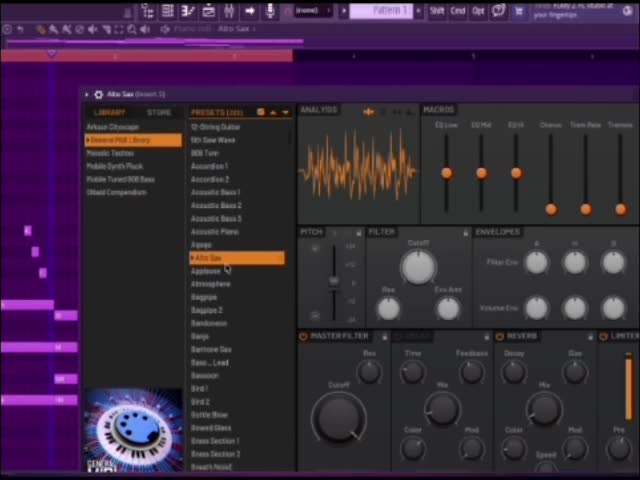
Task: Switch to the Store tab
Action: click(x=159, y=113)
